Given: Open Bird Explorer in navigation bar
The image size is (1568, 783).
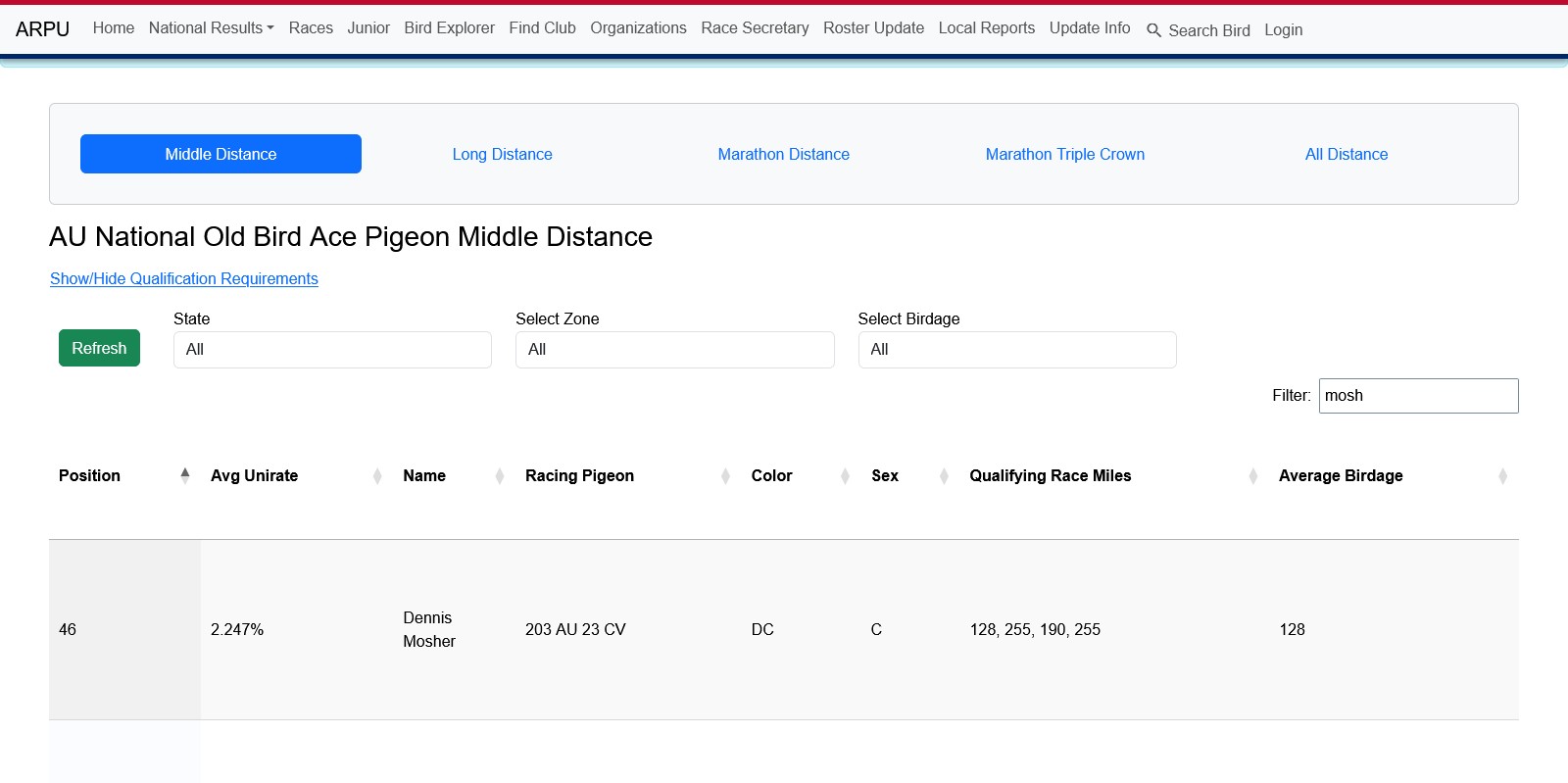Looking at the screenshot, I should (449, 28).
